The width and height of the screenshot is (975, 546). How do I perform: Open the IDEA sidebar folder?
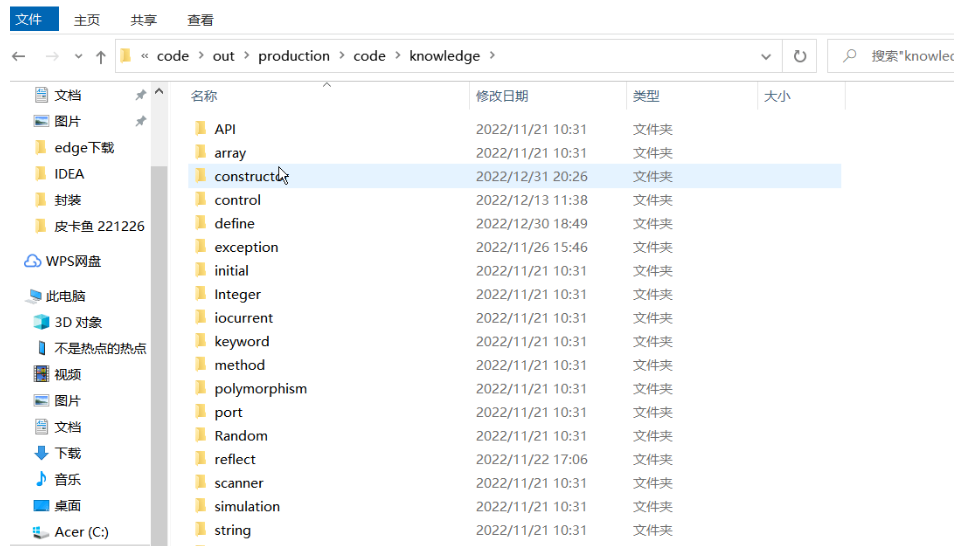(x=69, y=174)
